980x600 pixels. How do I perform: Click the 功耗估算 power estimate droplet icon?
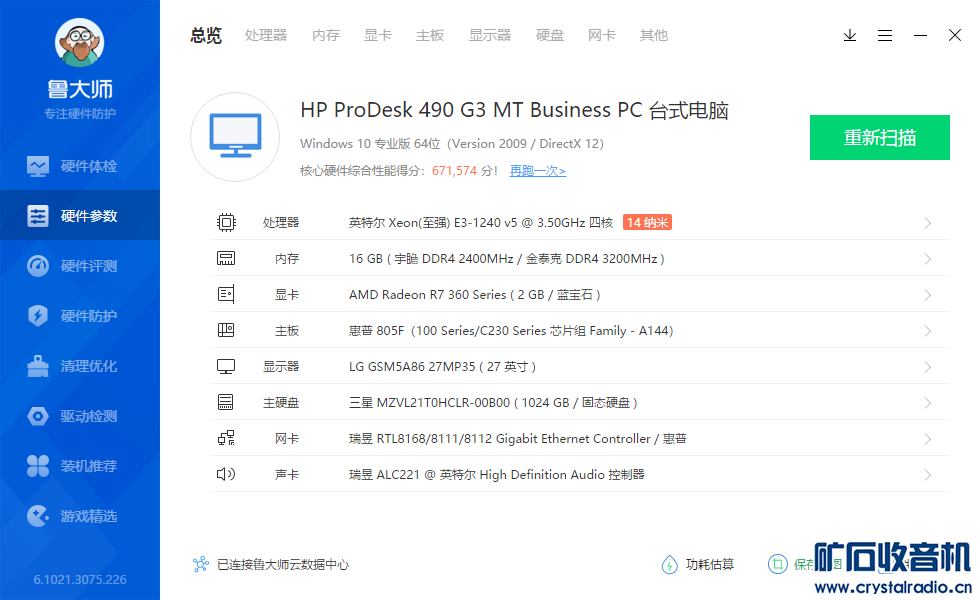tap(669, 564)
